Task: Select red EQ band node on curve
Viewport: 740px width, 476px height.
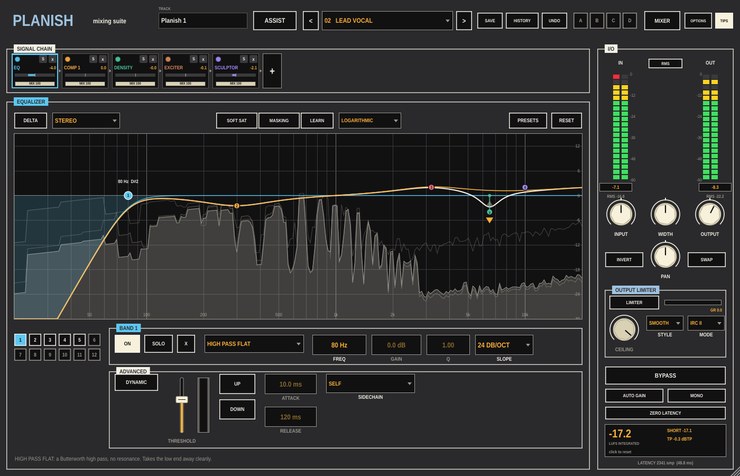Action: tap(431, 187)
